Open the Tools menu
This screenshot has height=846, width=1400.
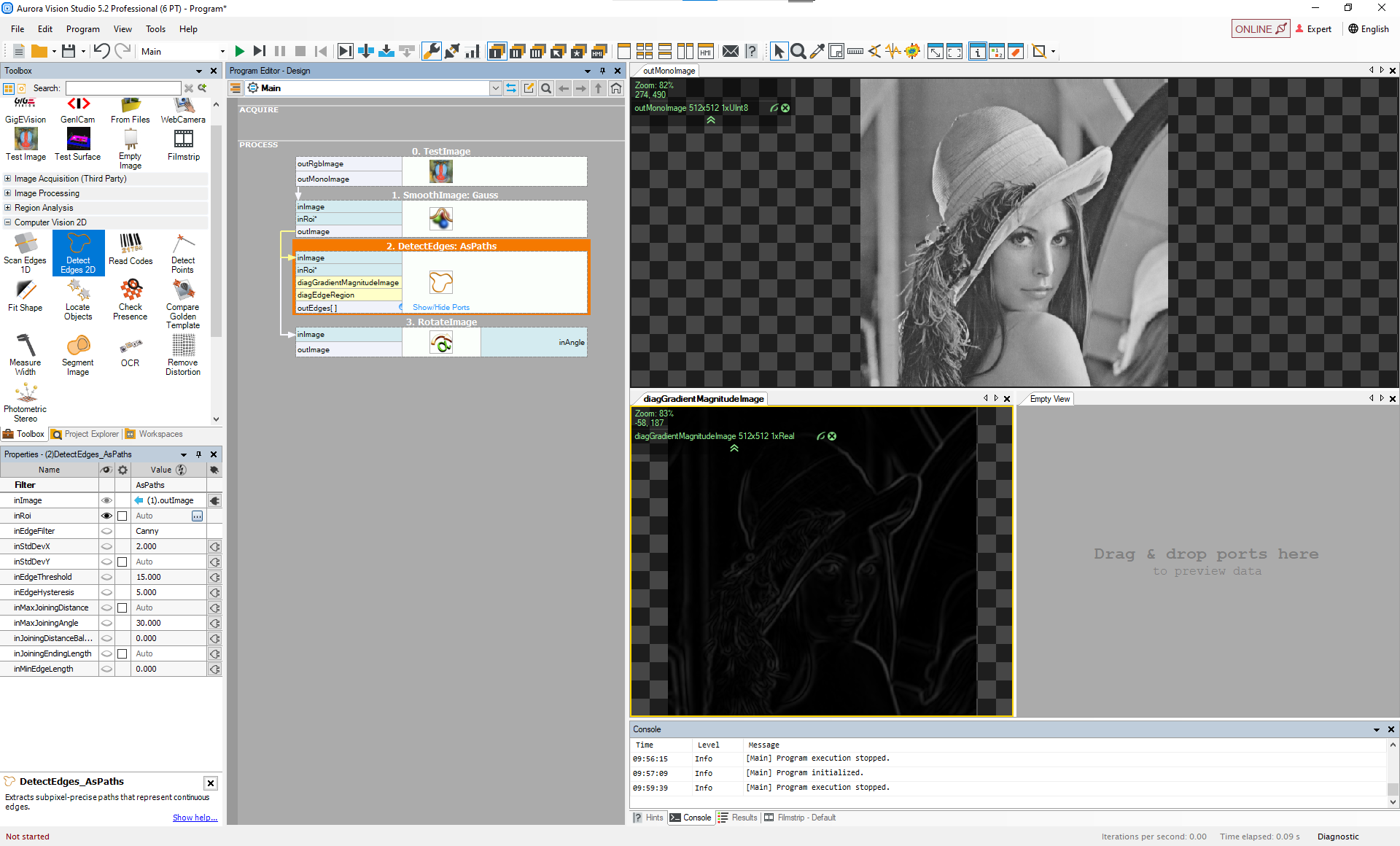155,29
